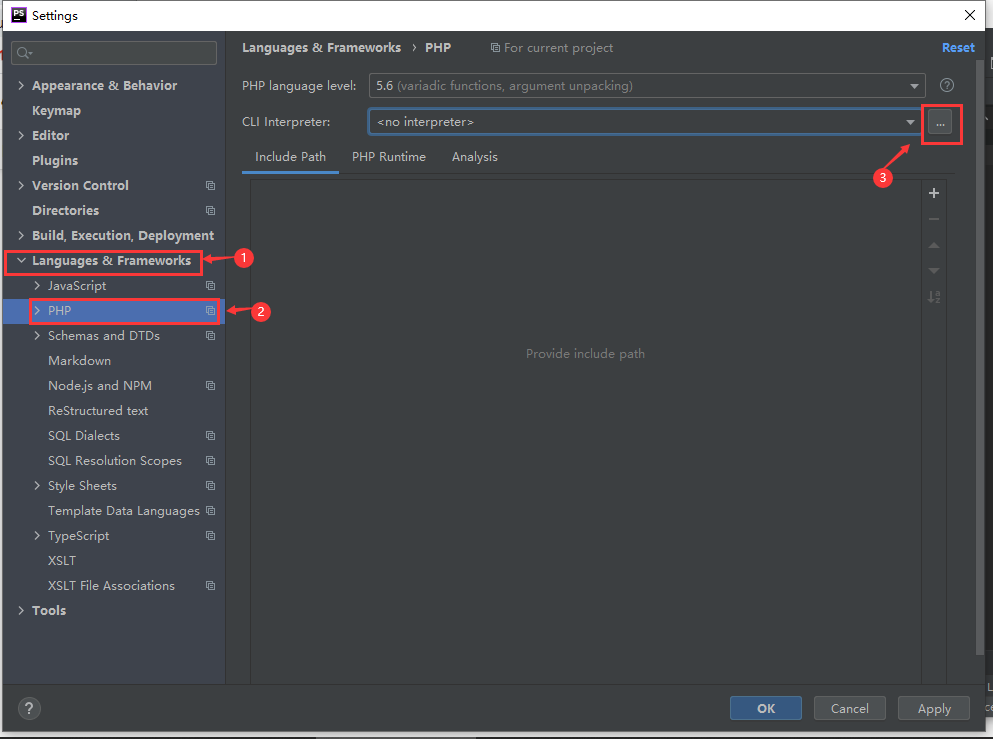Click project-level icon beside JavaScript
The width and height of the screenshot is (993, 739).
coord(210,286)
